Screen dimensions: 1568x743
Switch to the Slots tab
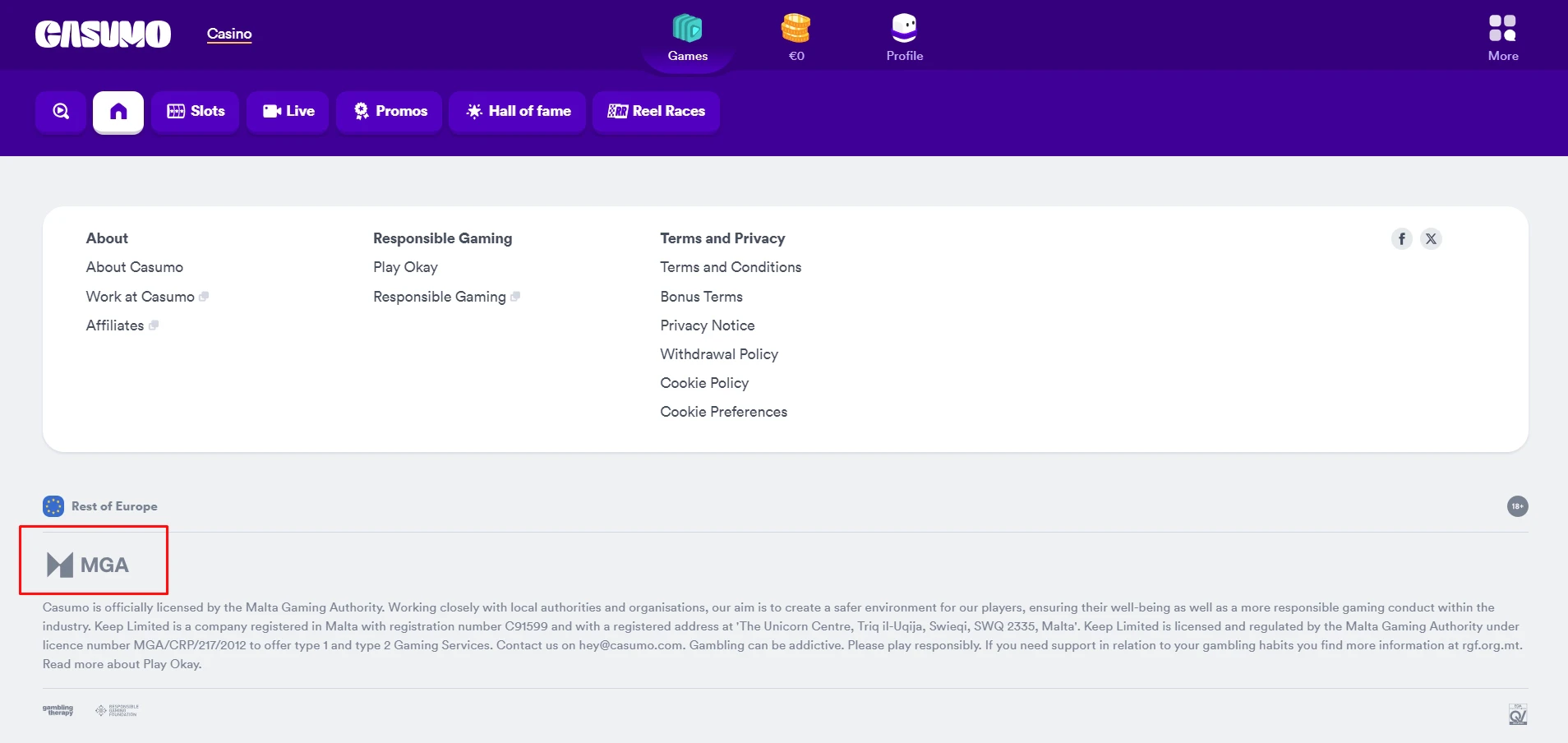click(196, 111)
